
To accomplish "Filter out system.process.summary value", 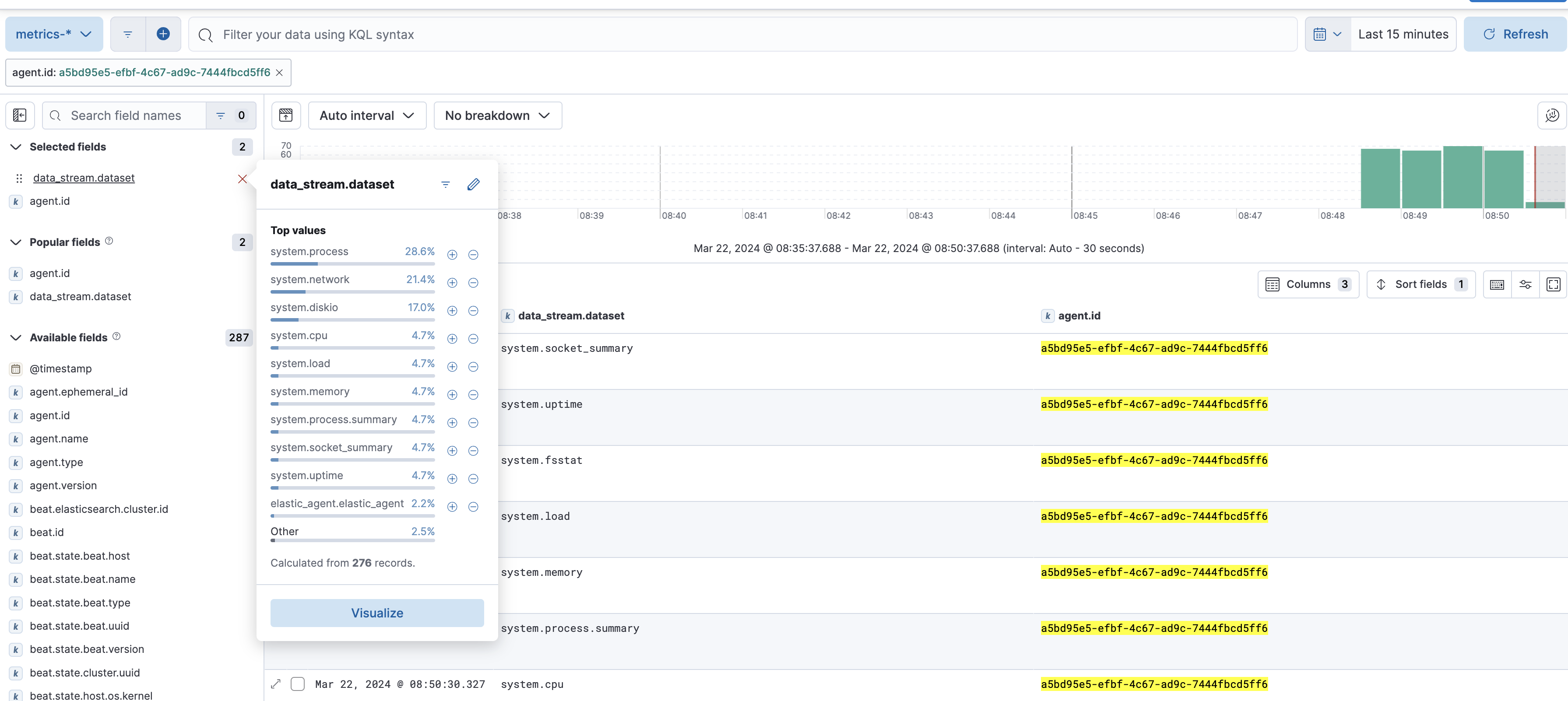I will [x=473, y=423].
